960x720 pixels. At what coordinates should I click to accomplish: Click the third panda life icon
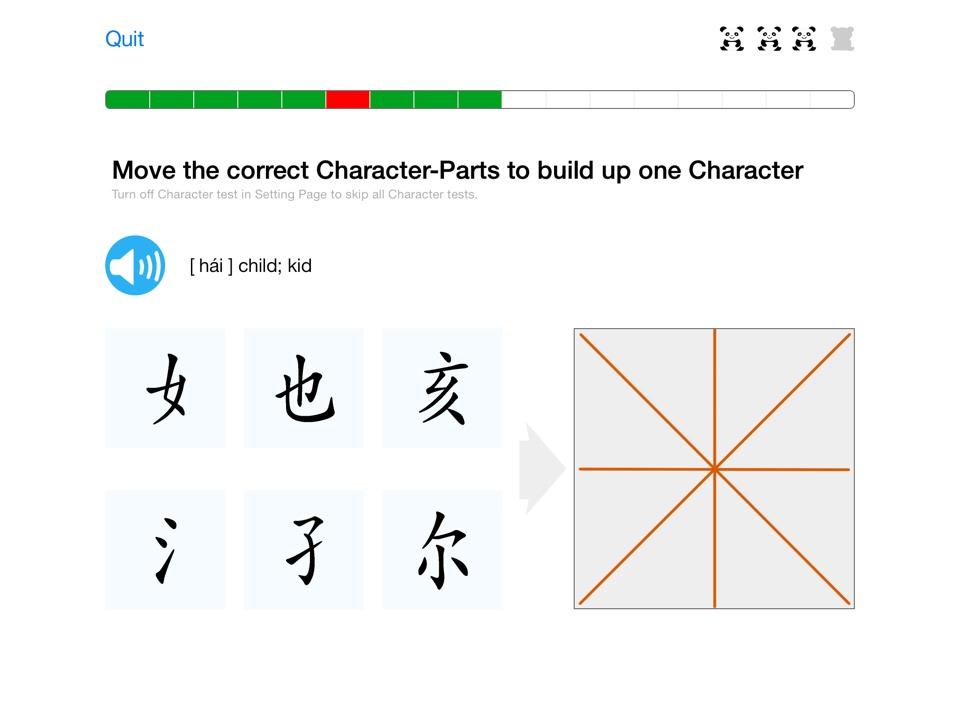click(x=804, y=39)
